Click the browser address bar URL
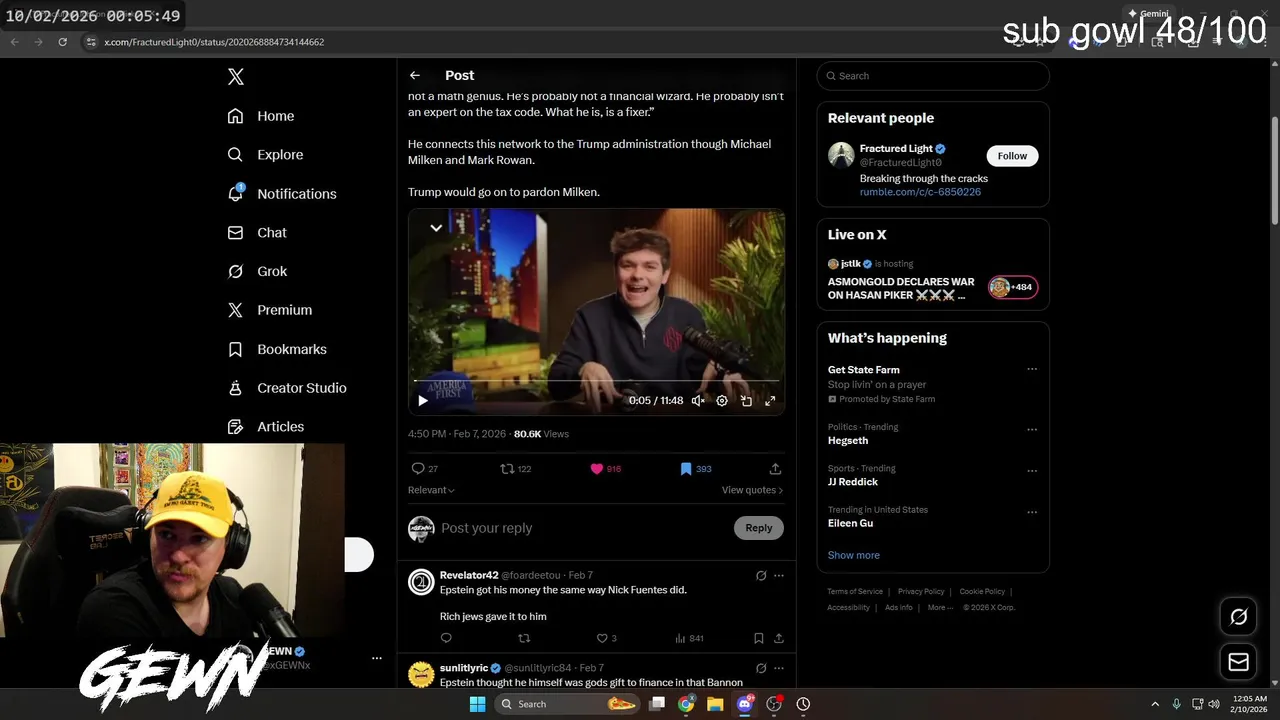Image resolution: width=1280 pixels, height=720 pixels. (214, 42)
